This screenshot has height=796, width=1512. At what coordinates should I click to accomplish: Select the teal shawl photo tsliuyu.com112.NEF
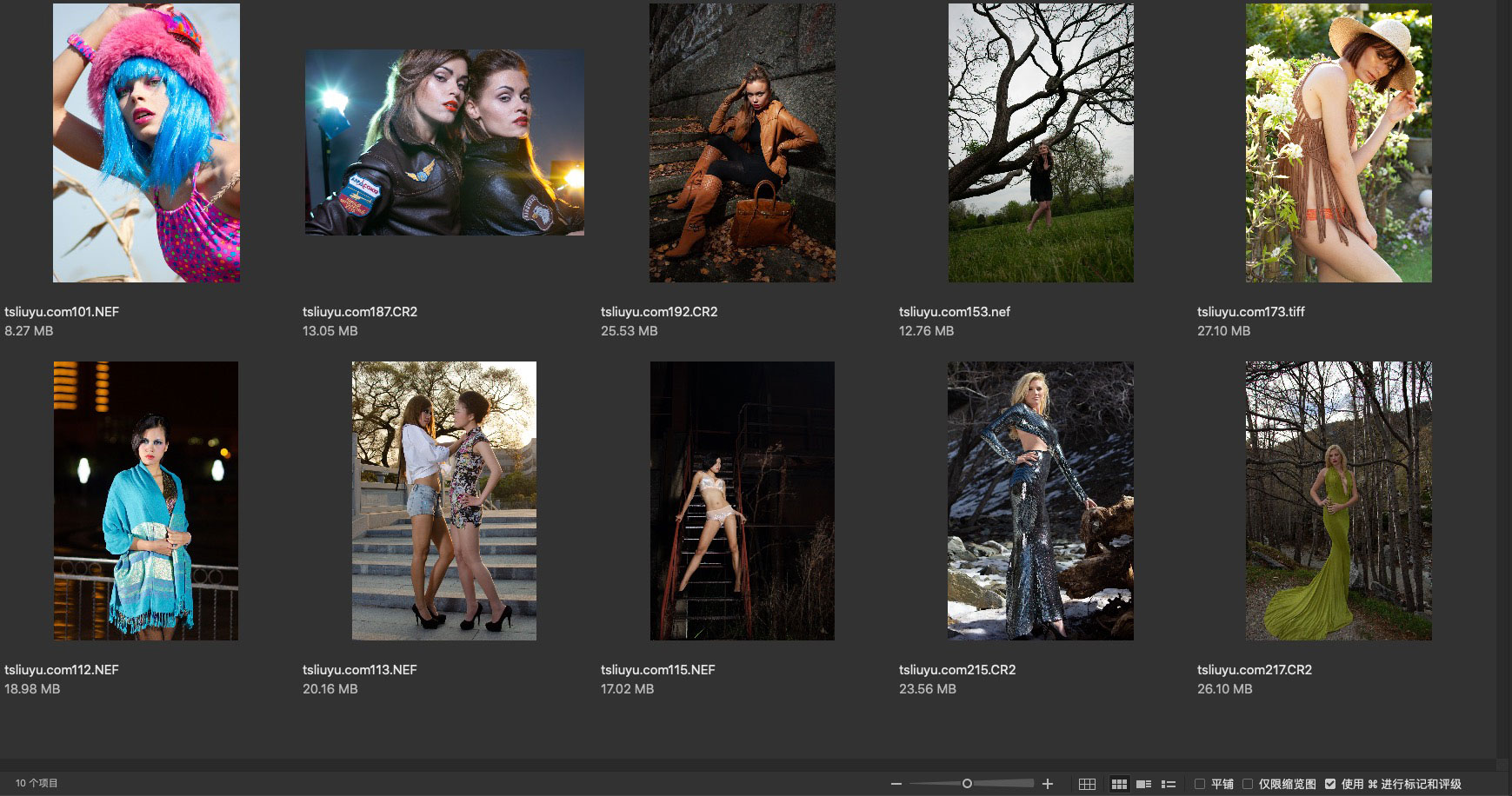146,501
